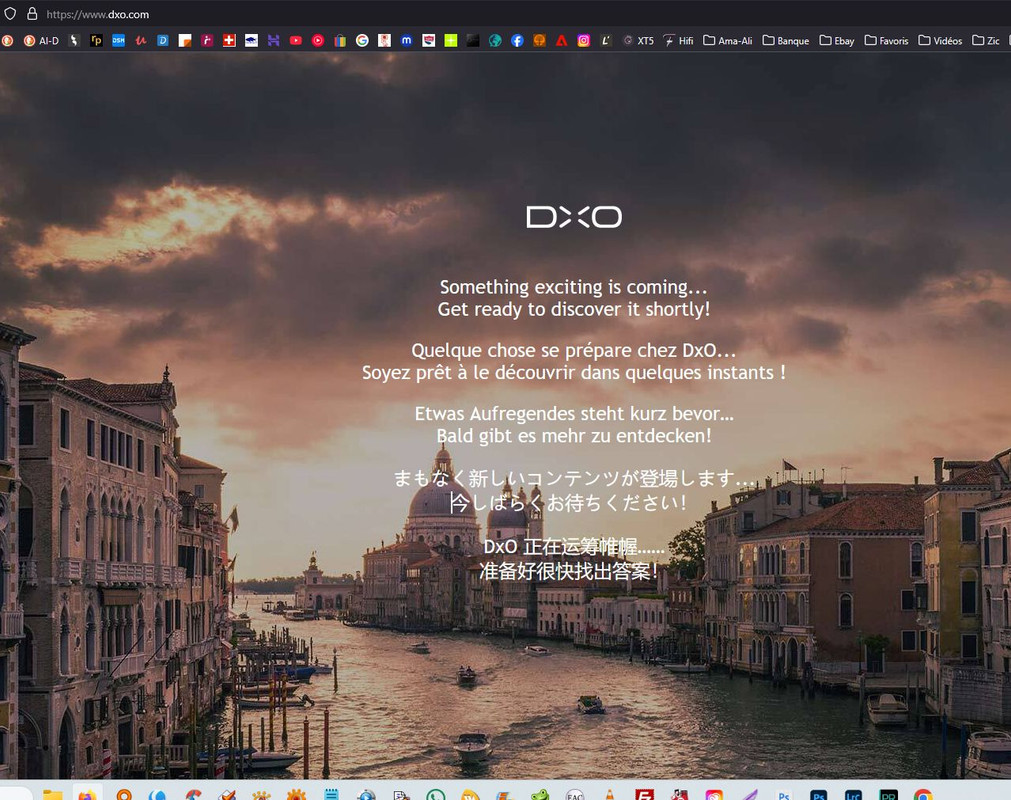Open the shopping bag bookmark icon
Image resolution: width=1011 pixels, height=800 pixels.
340,41
